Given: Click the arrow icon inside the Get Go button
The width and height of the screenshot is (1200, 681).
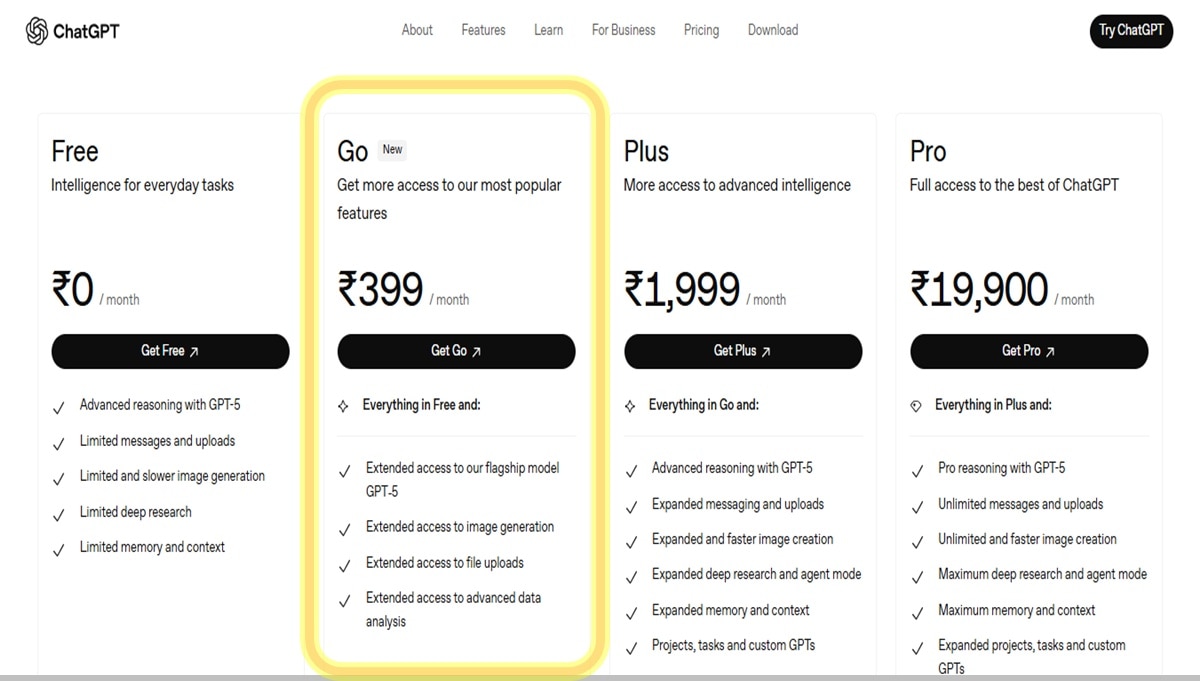Looking at the screenshot, I should tap(477, 351).
